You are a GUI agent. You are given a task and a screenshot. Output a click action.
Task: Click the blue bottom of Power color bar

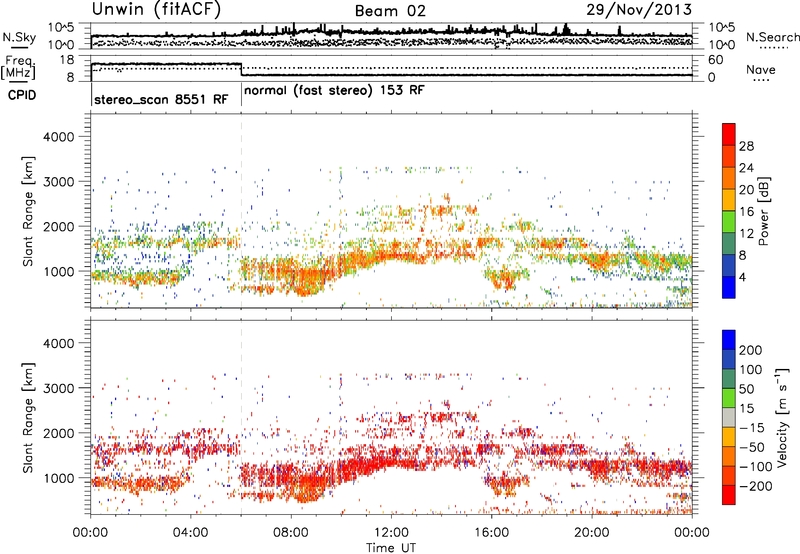tap(729, 287)
